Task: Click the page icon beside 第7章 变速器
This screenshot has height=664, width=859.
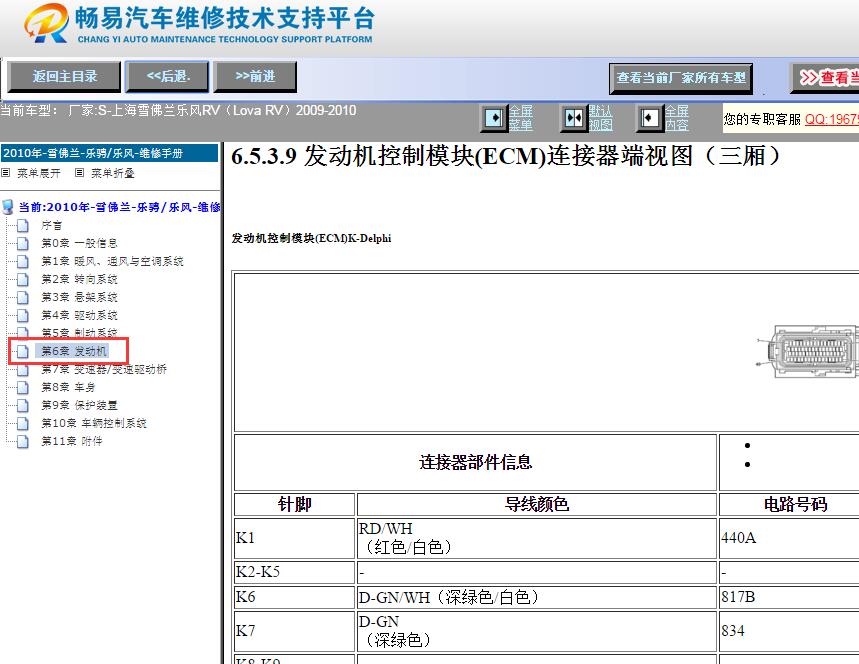Action: (x=23, y=369)
